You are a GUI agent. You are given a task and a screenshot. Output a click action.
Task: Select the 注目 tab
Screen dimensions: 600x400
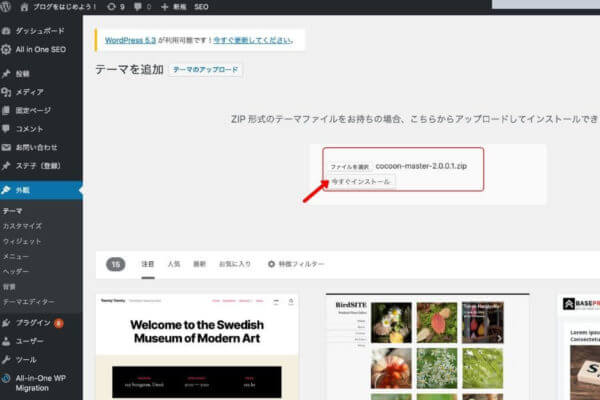click(x=148, y=264)
